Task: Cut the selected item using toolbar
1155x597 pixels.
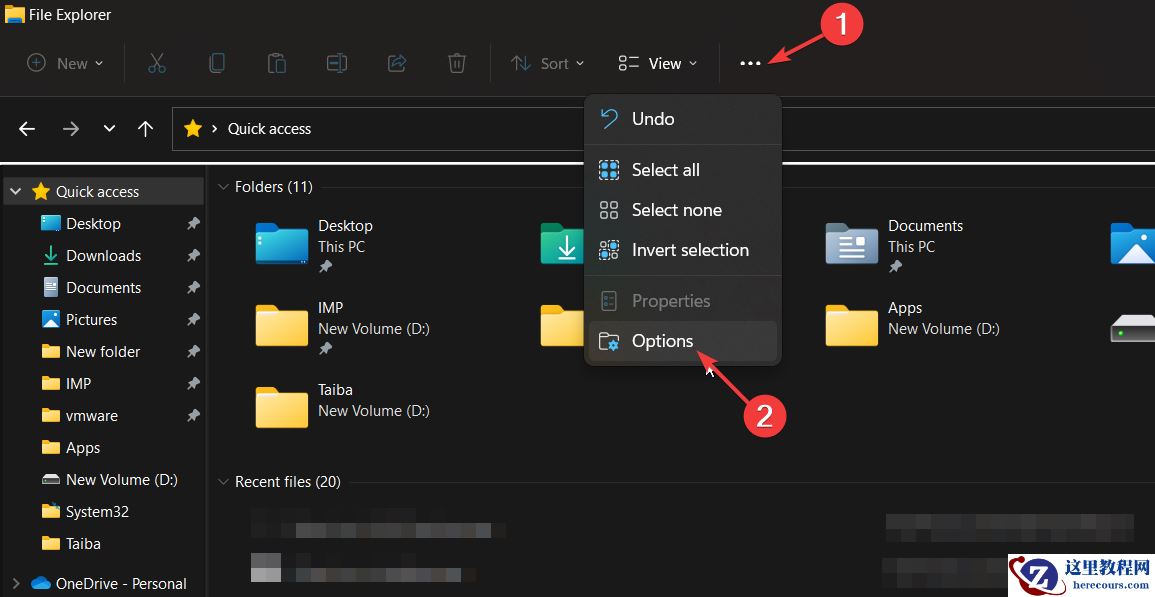Action: click(x=157, y=63)
